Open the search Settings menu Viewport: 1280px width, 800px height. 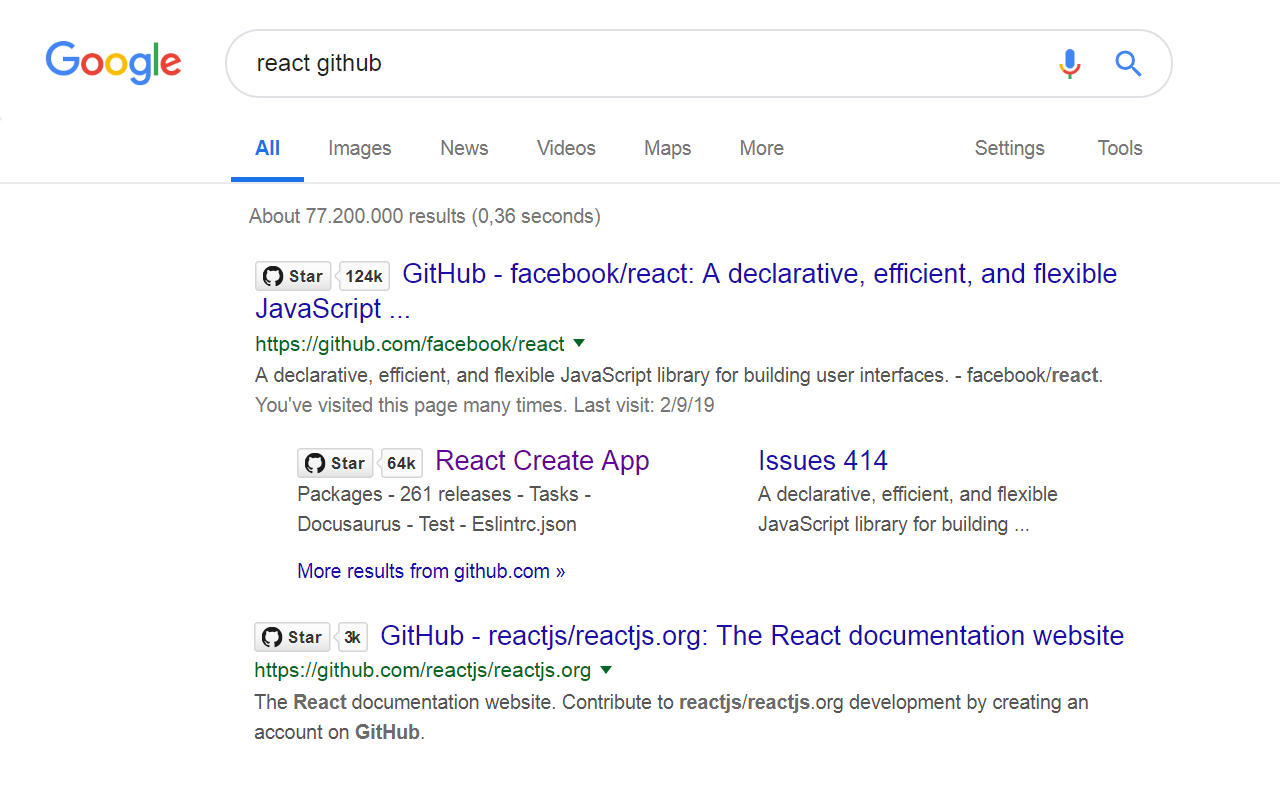[1009, 148]
